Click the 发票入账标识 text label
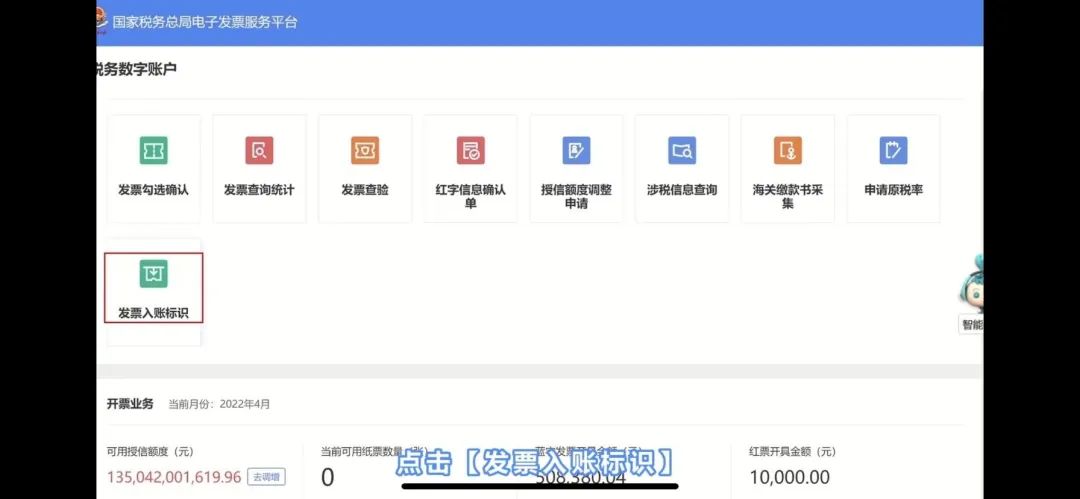This screenshot has height=499, width=1080. click(153, 313)
